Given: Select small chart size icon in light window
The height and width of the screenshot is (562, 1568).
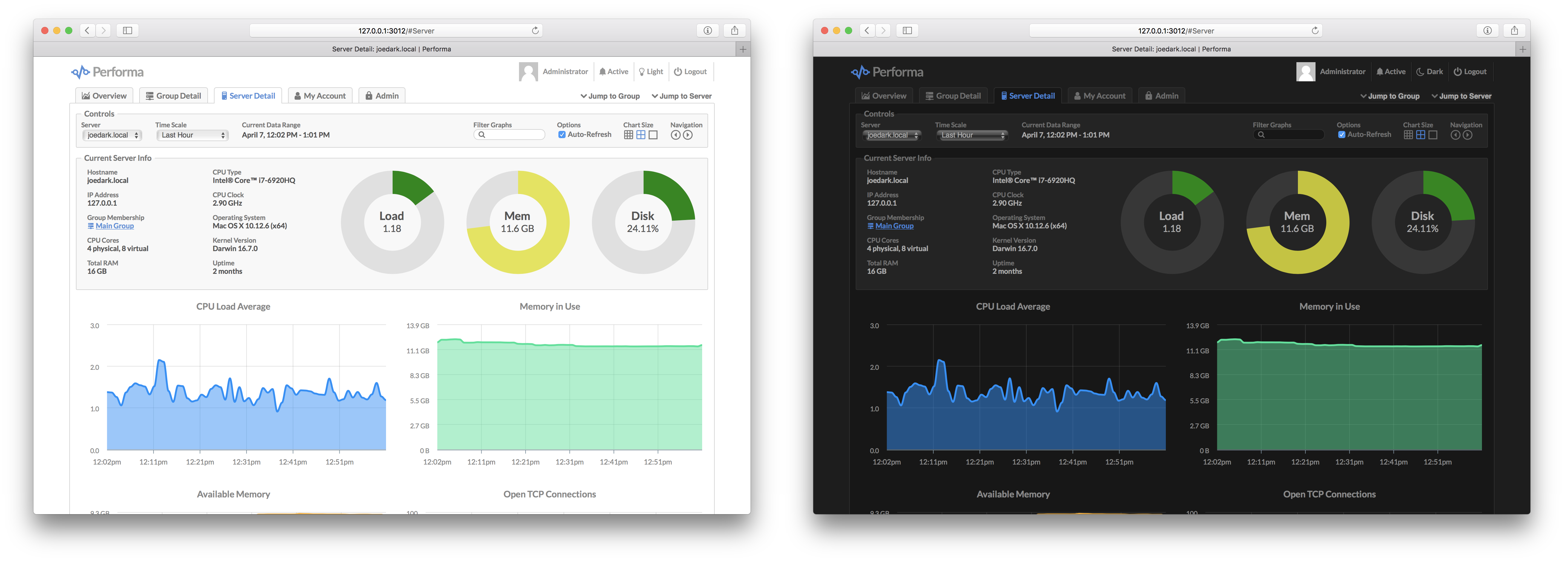Looking at the screenshot, I should 628,135.
